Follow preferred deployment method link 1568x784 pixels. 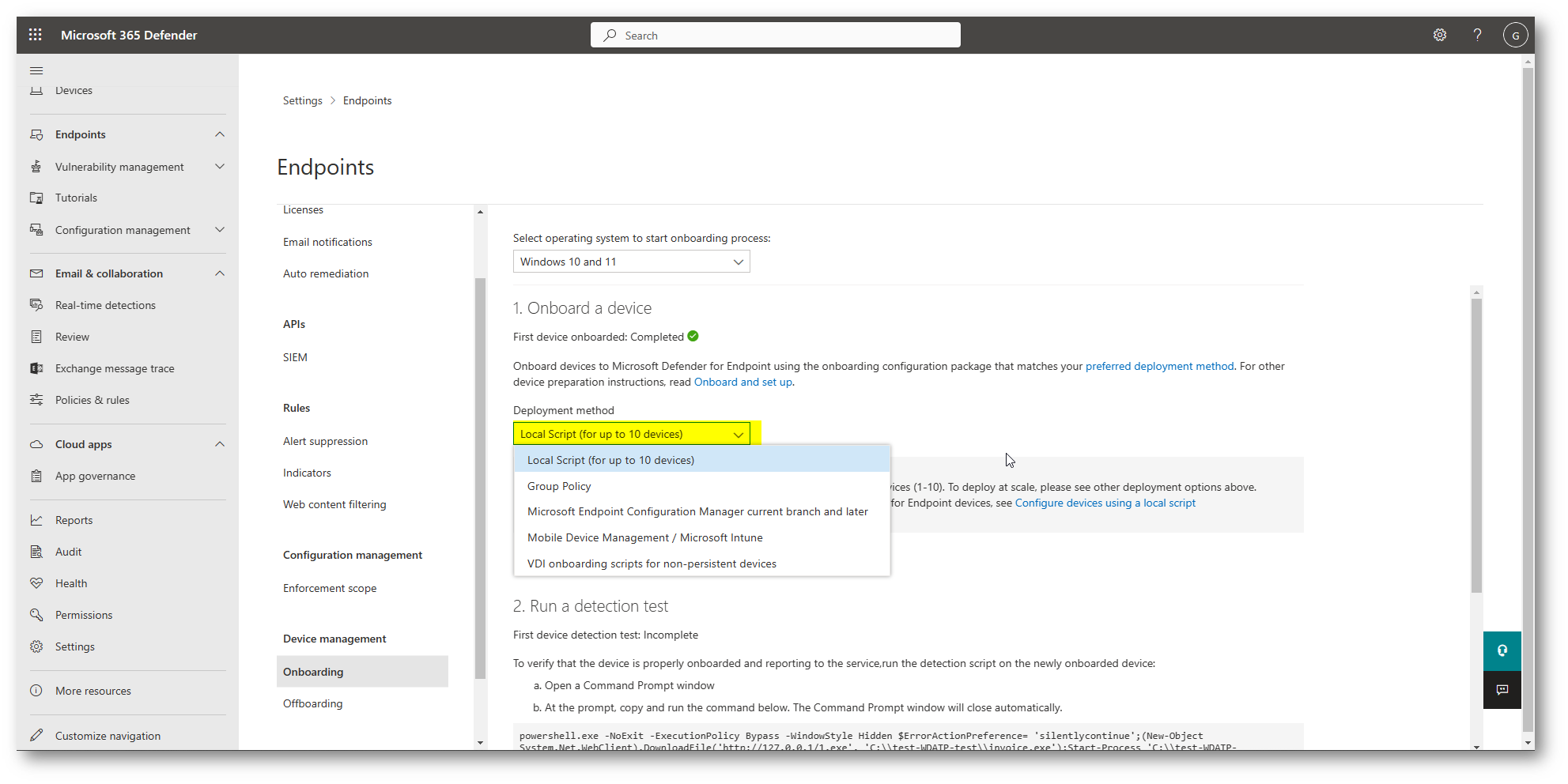[1159, 366]
